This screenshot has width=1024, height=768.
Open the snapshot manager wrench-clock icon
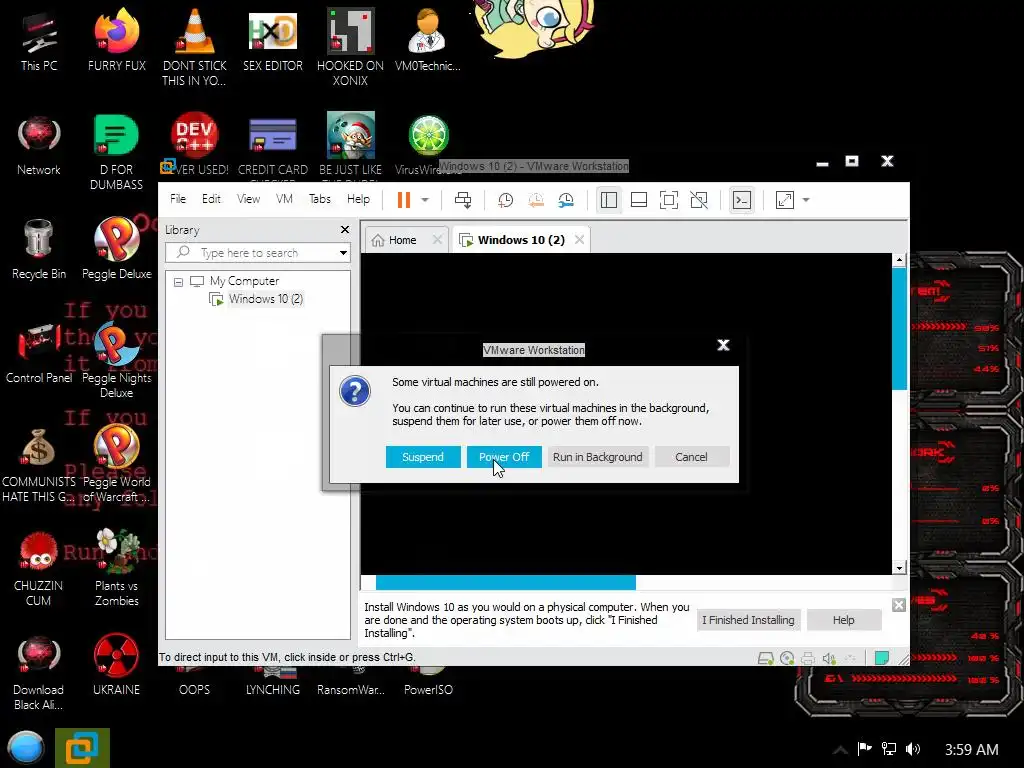tap(566, 200)
